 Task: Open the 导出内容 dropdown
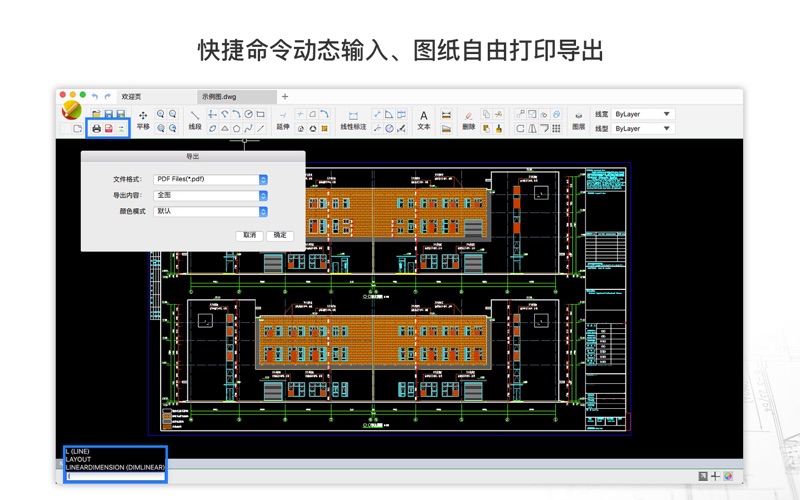(x=210, y=195)
